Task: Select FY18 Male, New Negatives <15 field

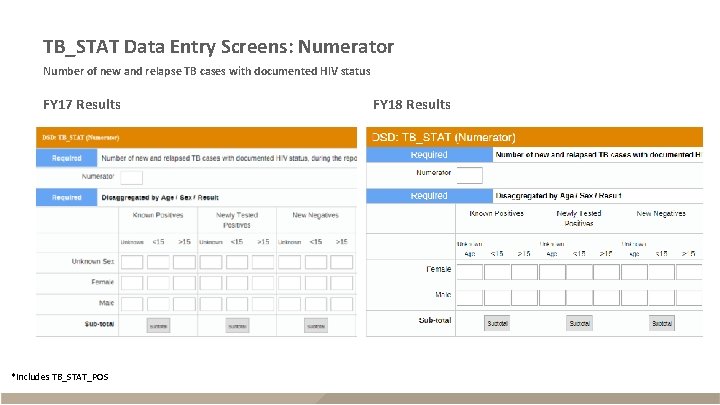Action: pyautogui.click(x=661, y=298)
